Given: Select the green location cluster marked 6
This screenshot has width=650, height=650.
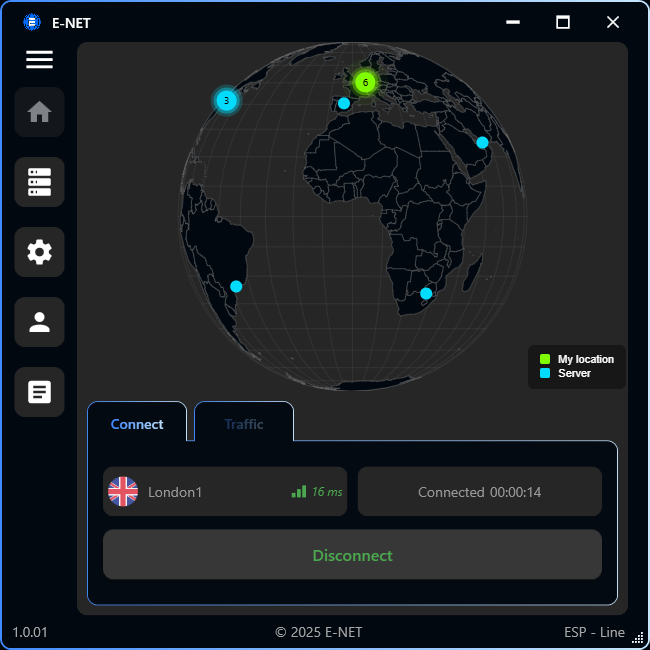Looking at the screenshot, I should pos(365,82).
